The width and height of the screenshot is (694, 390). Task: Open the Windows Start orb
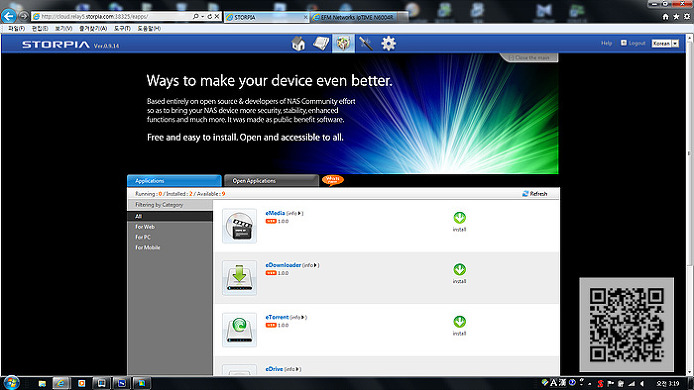(x=11, y=383)
